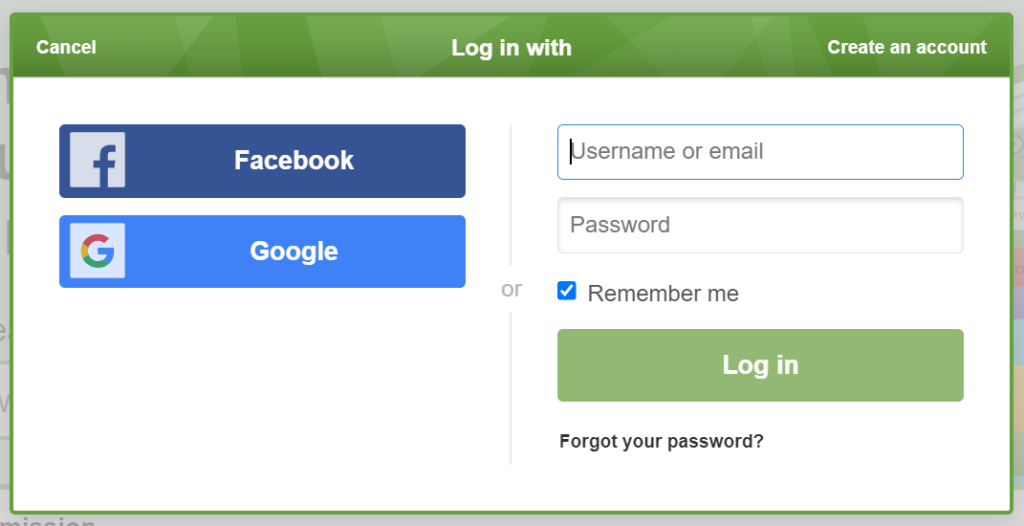The image size is (1024, 526).
Task: Click into the Password field
Action: pyautogui.click(x=760, y=225)
